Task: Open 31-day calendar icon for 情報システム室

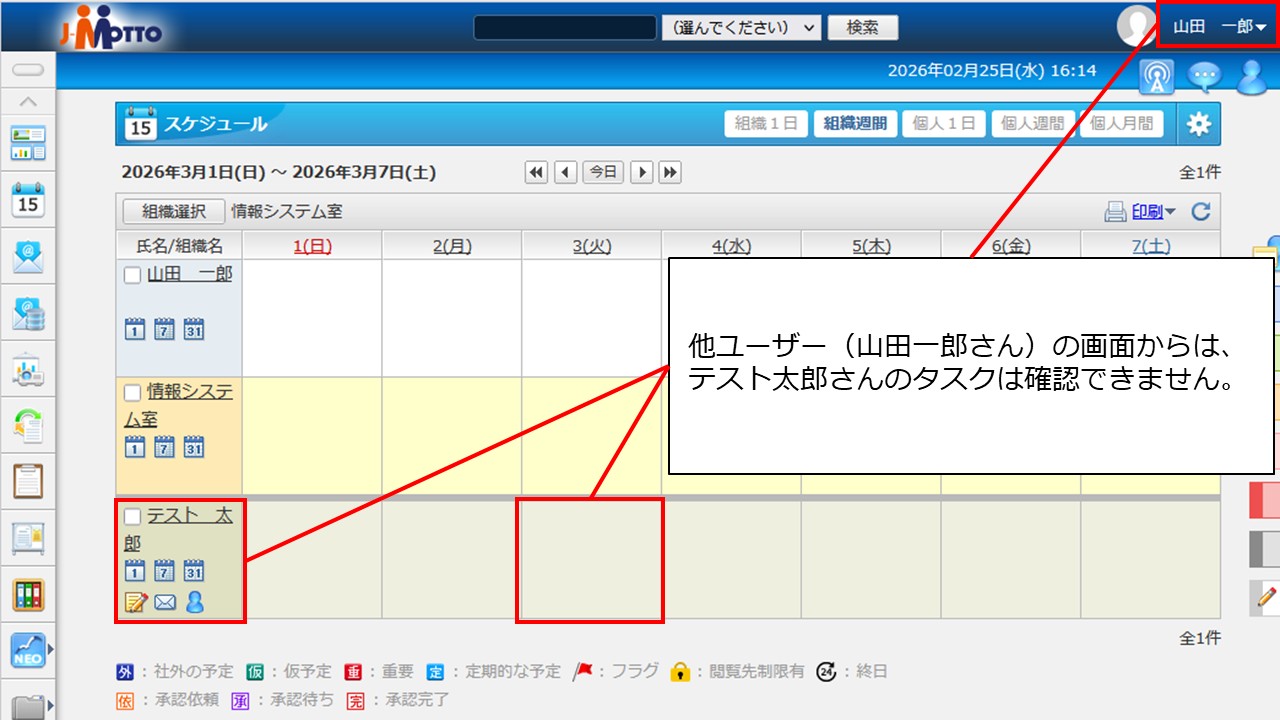Action: (x=194, y=446)
